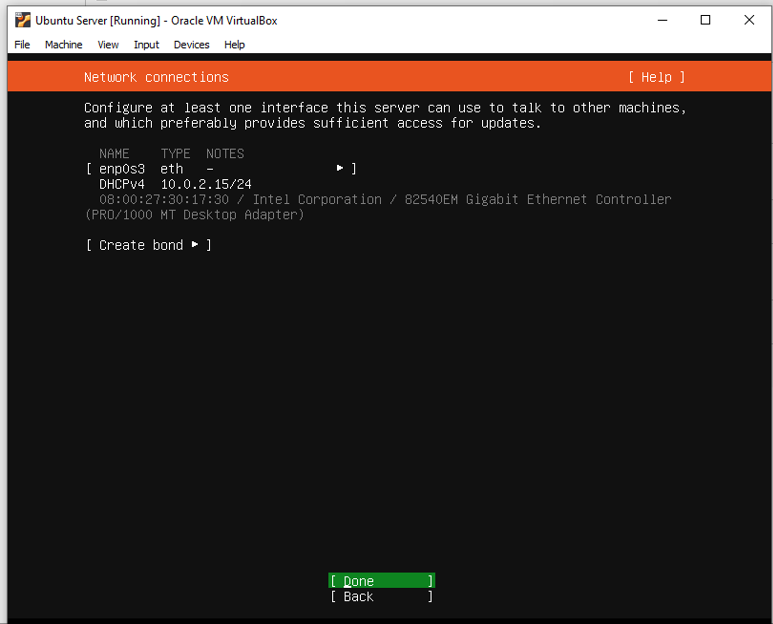Open the Help menu in menu bar

[234, 45]
